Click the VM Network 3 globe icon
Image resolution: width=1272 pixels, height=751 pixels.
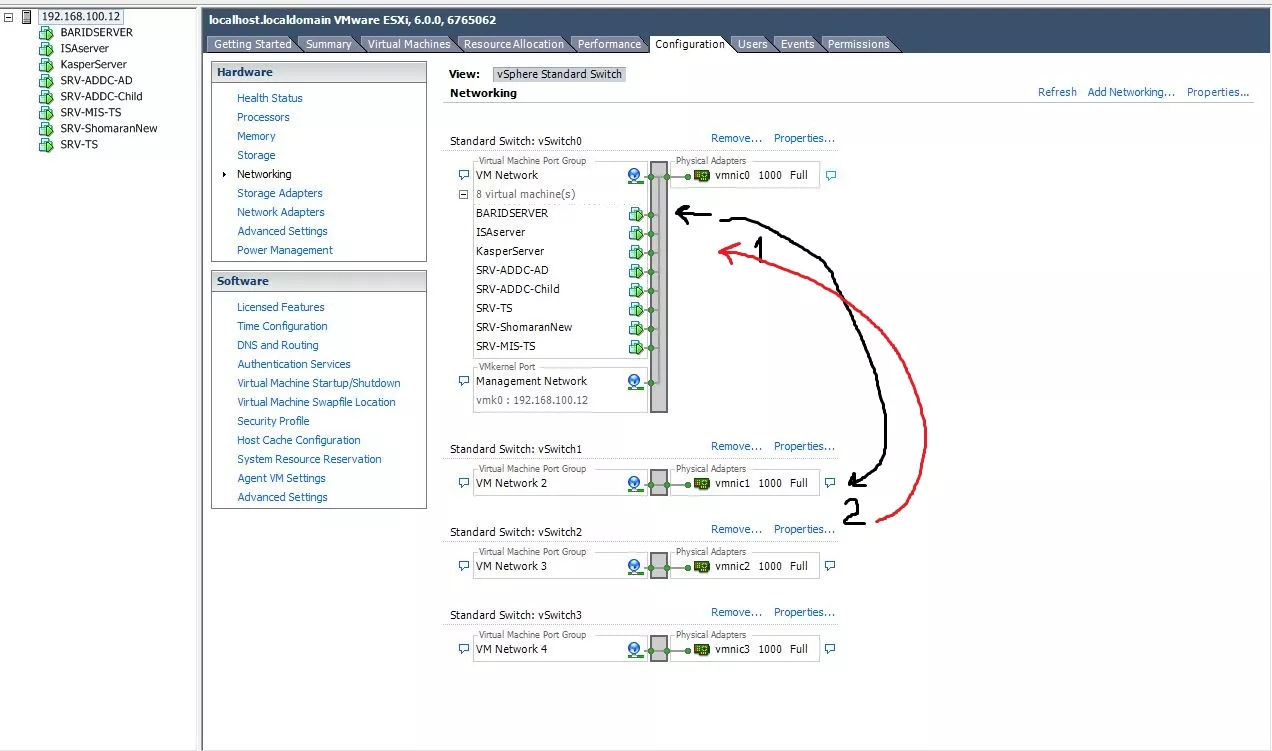point(634,566)
